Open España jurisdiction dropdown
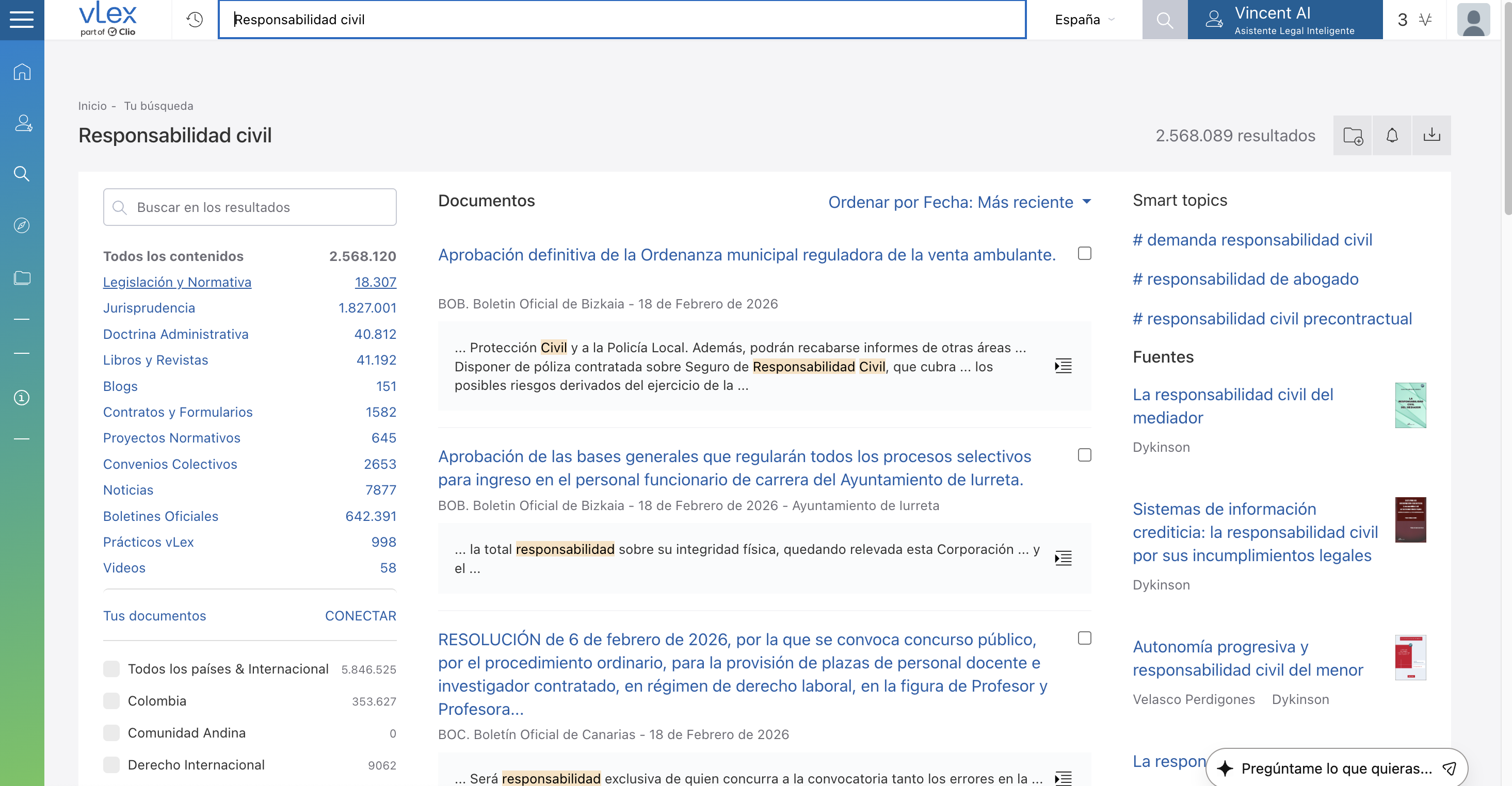1512x786 pixels. 1084,20
